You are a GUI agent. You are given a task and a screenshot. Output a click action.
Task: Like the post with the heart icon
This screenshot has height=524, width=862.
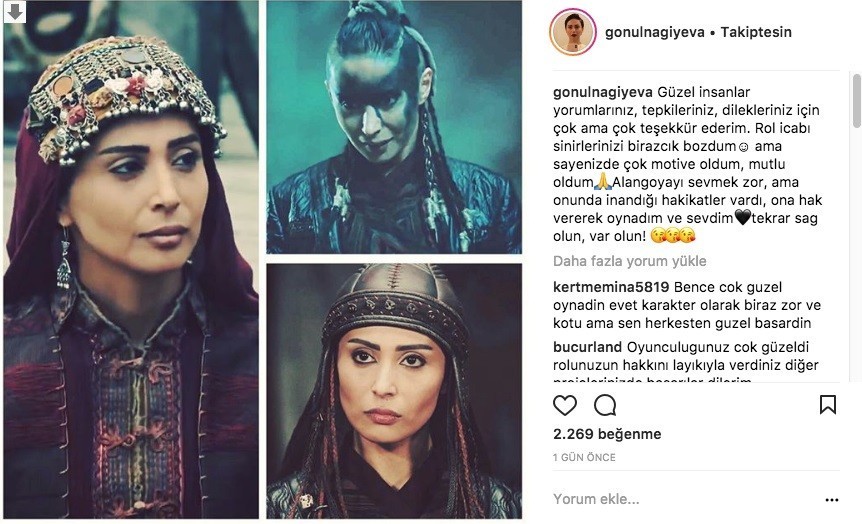(x=565, y=405)
